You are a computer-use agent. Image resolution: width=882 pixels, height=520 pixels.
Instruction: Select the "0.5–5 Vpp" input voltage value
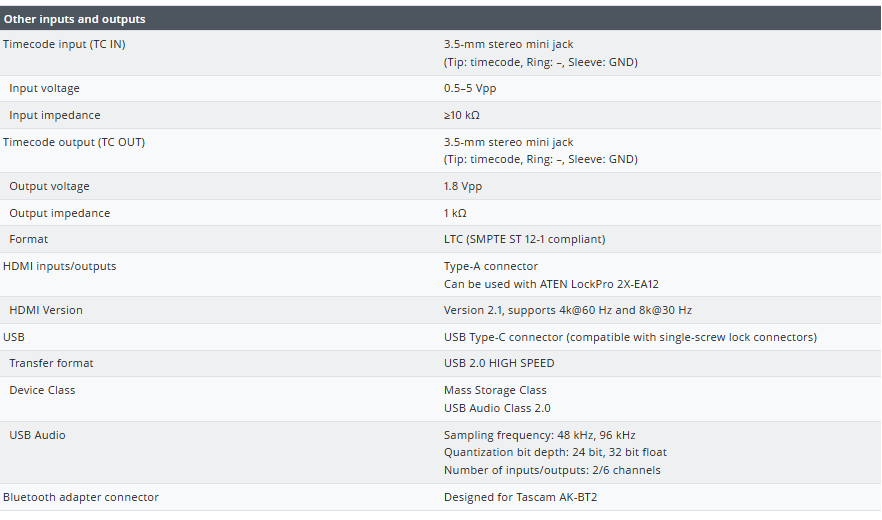[470, 88]
